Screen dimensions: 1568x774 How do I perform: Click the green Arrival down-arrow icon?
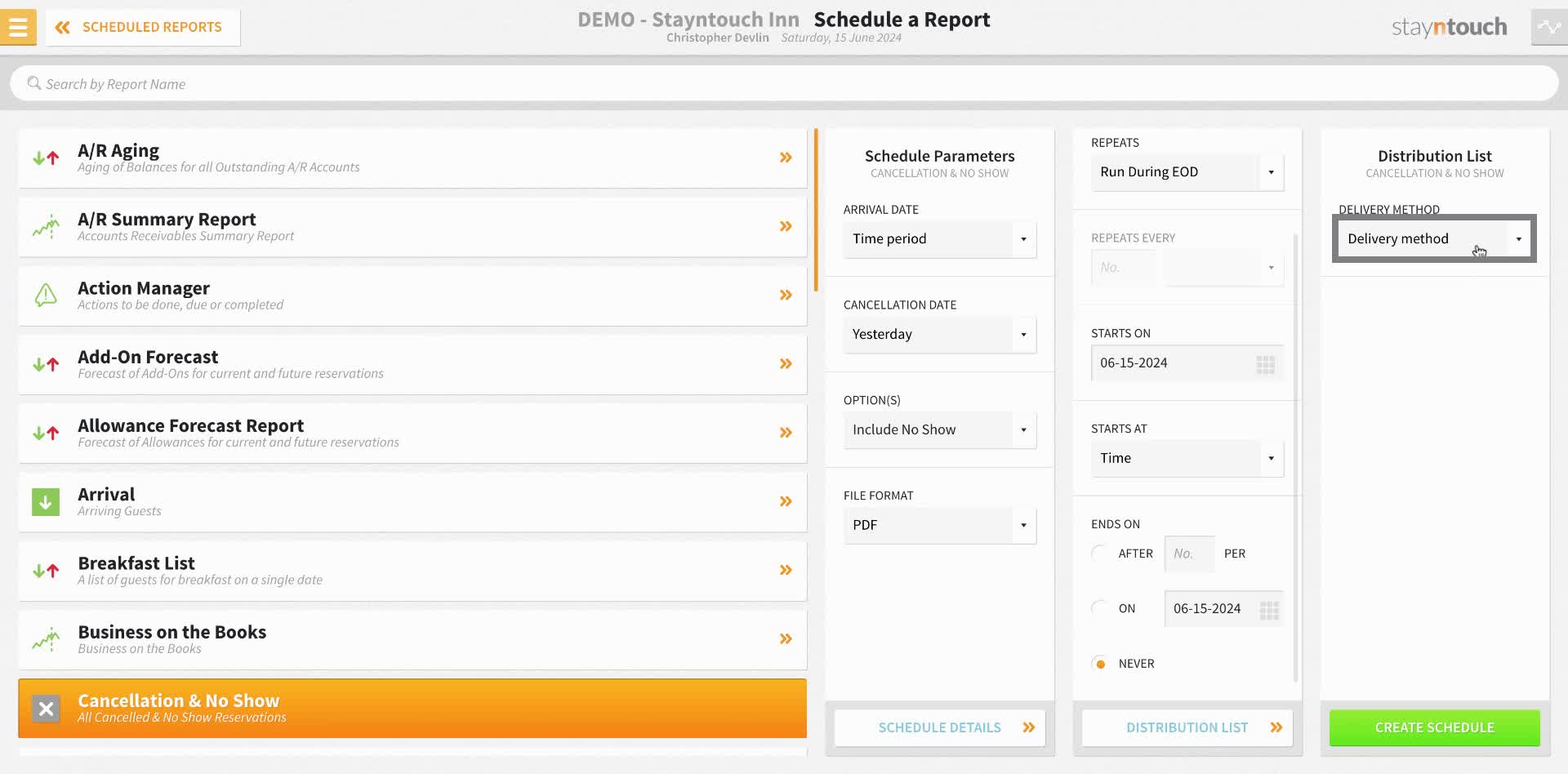pos(46,502)
